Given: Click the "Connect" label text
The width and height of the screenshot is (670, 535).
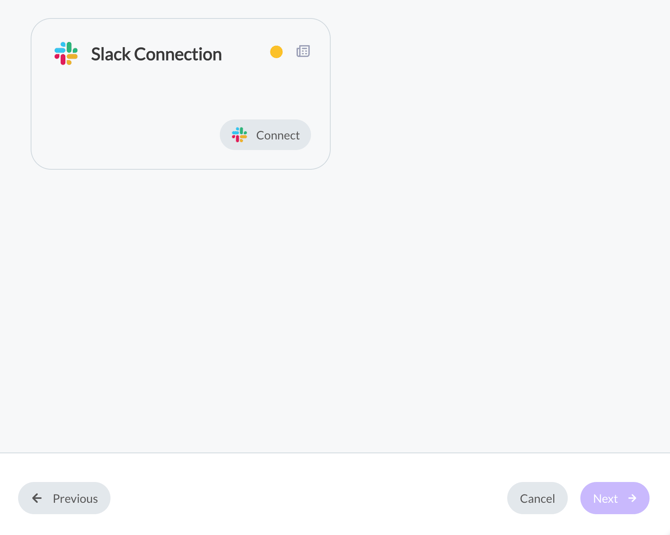Looking at the screenshot, I should click(x=277, y=135).
